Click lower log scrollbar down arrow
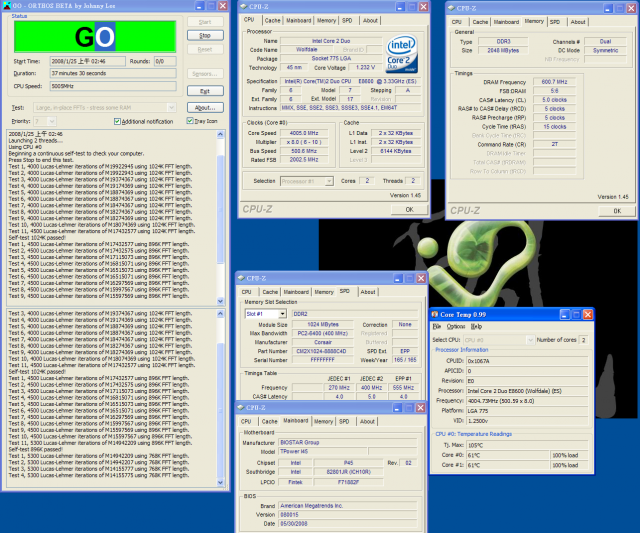This screenshot has height=533, width=640. [x=220, y=482]
